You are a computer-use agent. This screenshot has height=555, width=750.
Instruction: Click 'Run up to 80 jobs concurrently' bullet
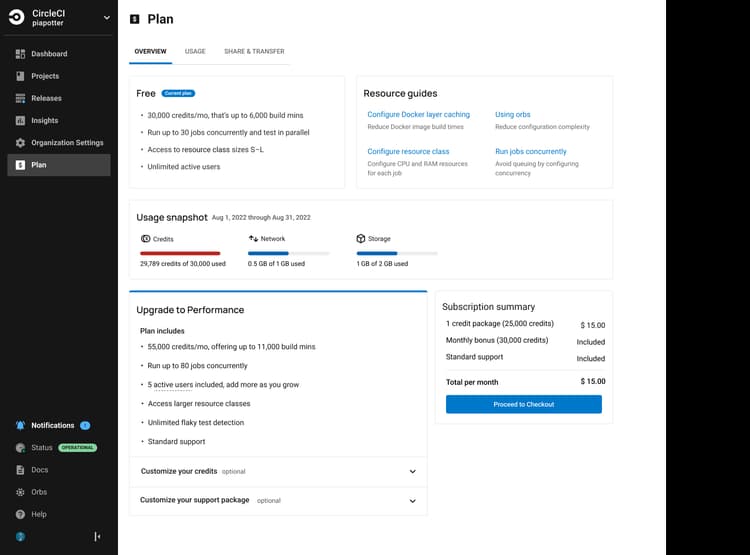(198, 366)
